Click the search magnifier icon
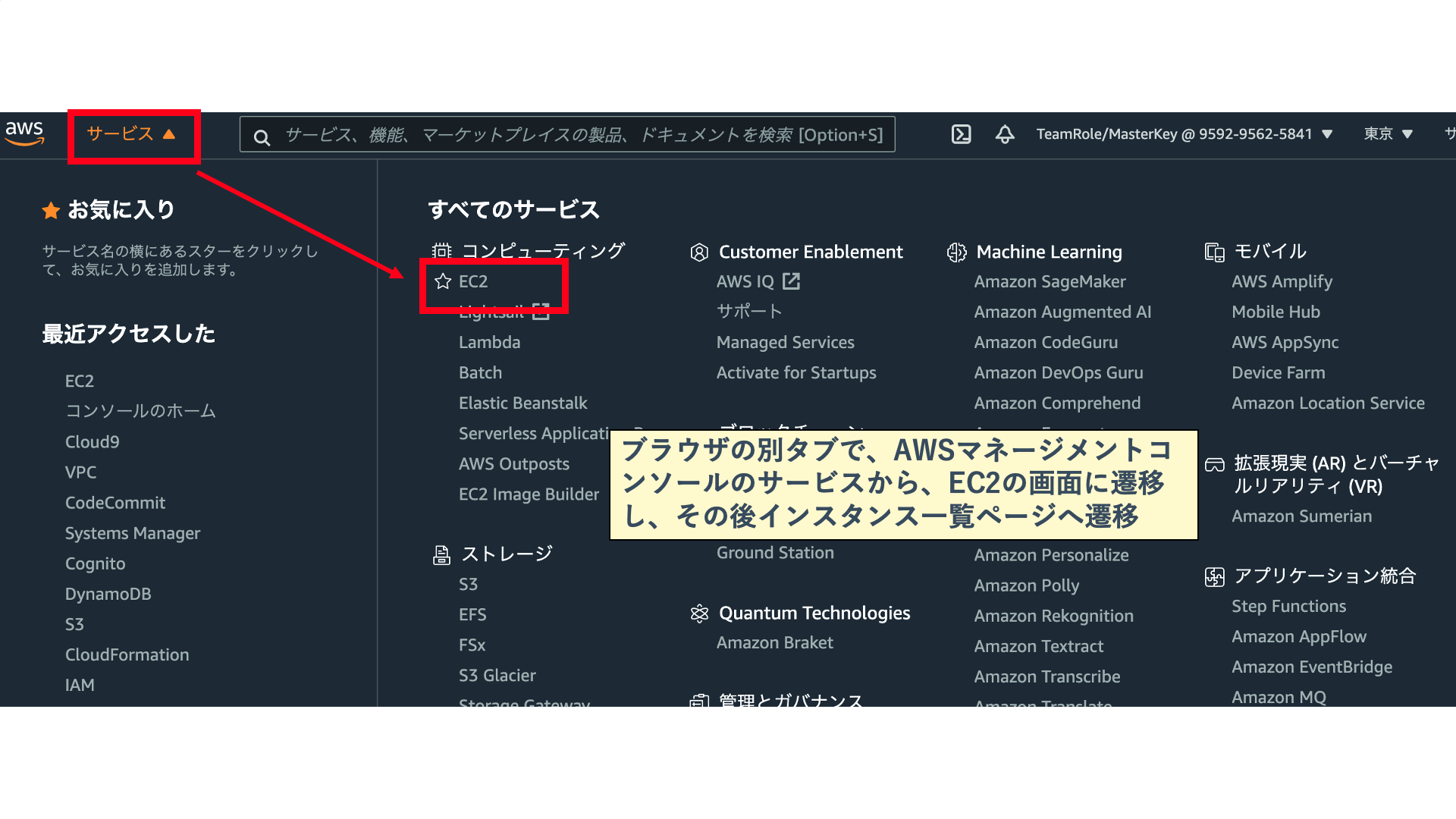This screenshot has width=1456, height=819. pyautogui.click(x=262, y=137)
